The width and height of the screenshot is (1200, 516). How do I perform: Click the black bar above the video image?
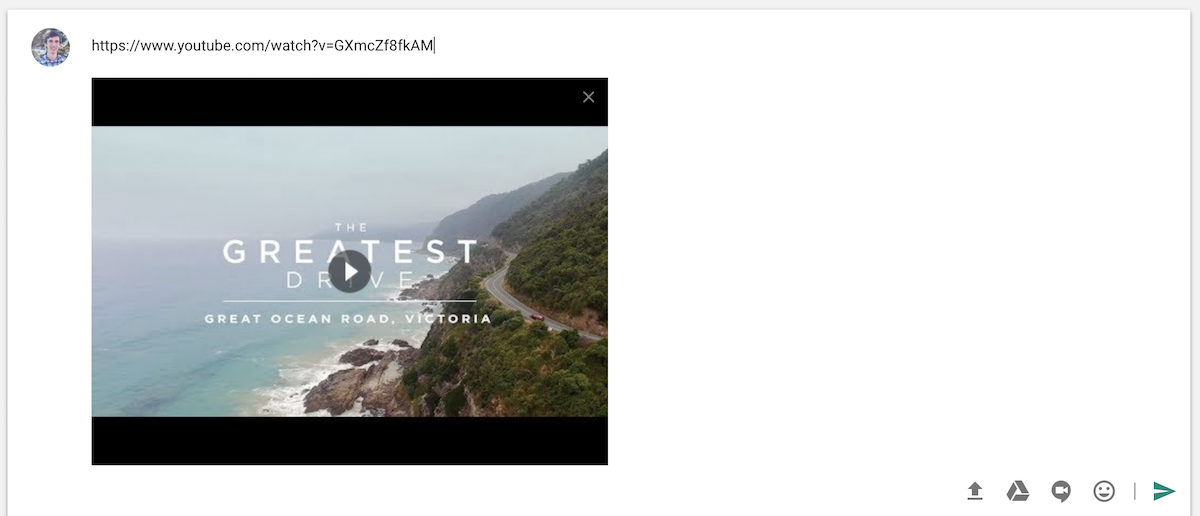(349, 102)
